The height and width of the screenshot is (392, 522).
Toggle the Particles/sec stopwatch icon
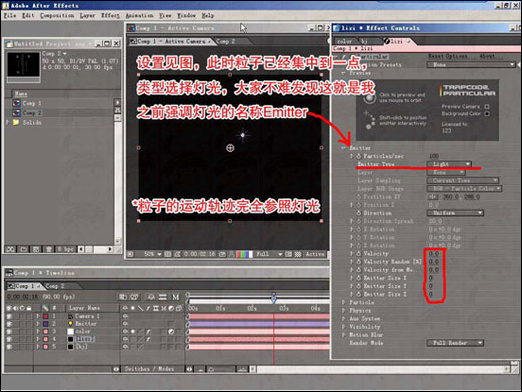pos(359,156)
